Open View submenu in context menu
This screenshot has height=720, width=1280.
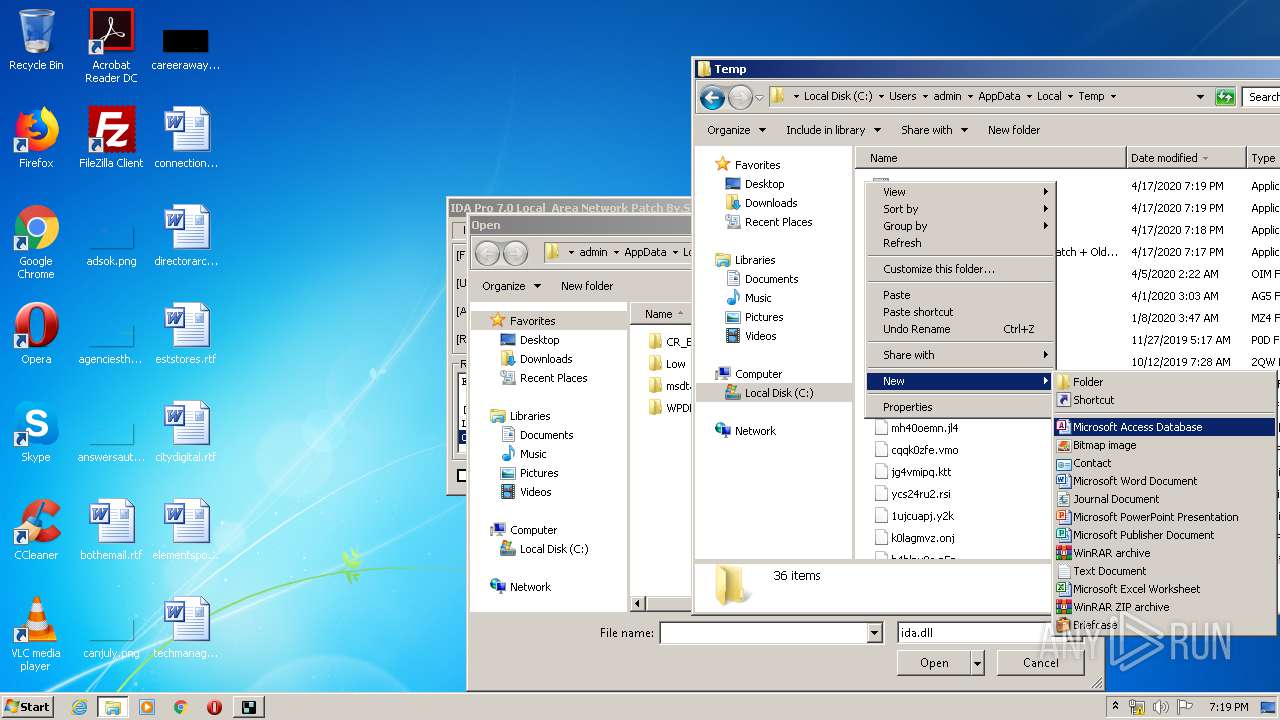960,192
